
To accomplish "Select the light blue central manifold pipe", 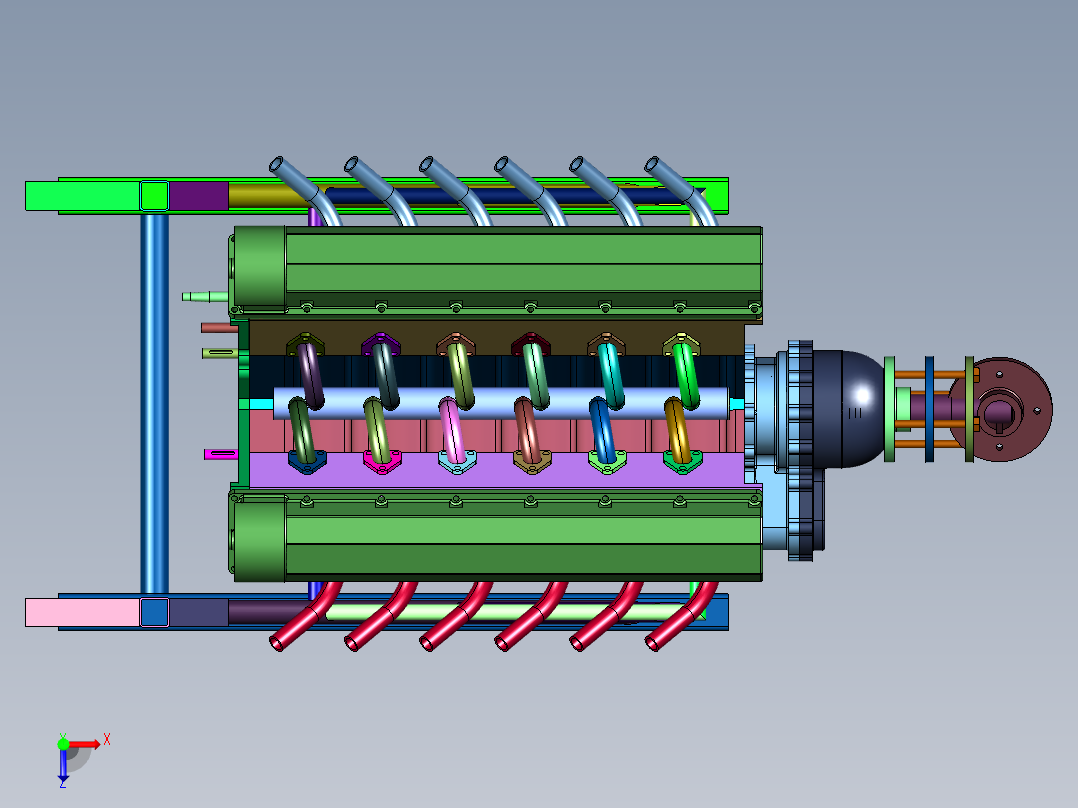I will pyautogui.click(x=500, y=403).
